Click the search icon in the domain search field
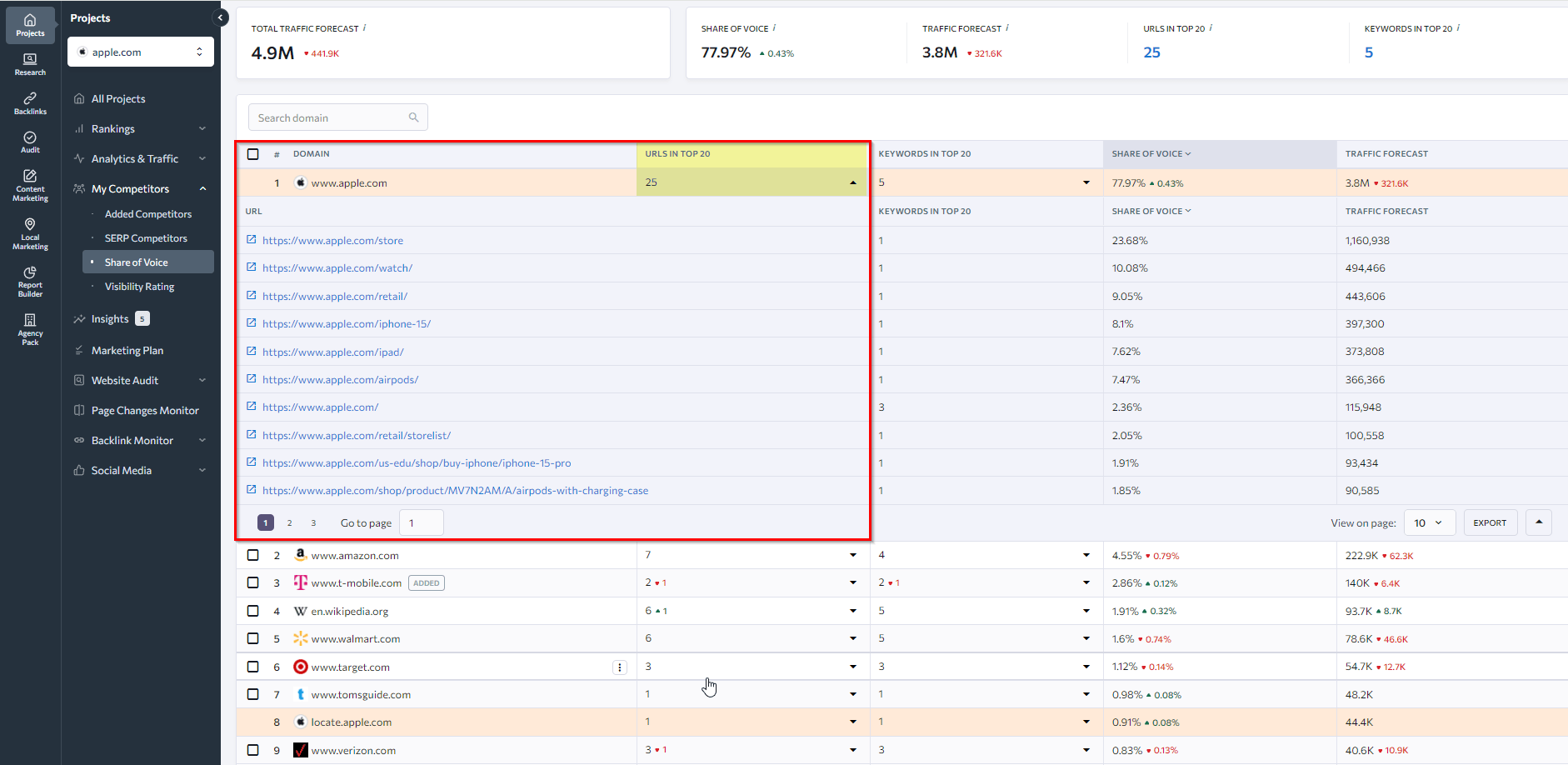The image size is (1568, 765). tap(413, 117)
